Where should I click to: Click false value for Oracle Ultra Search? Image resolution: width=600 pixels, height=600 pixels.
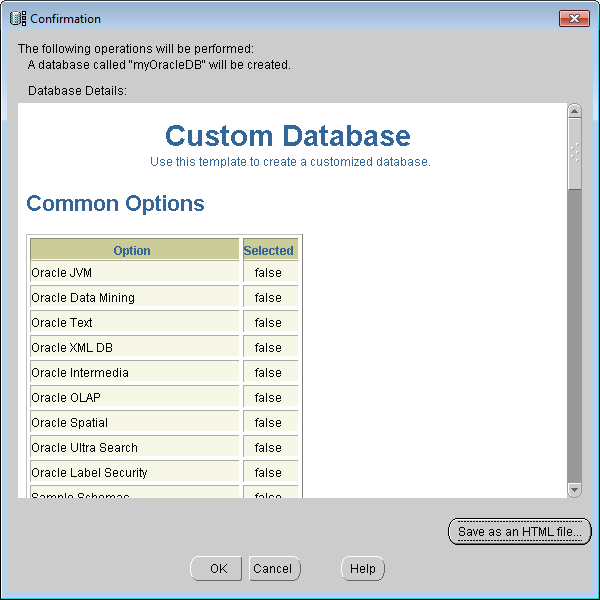(268, 448)
